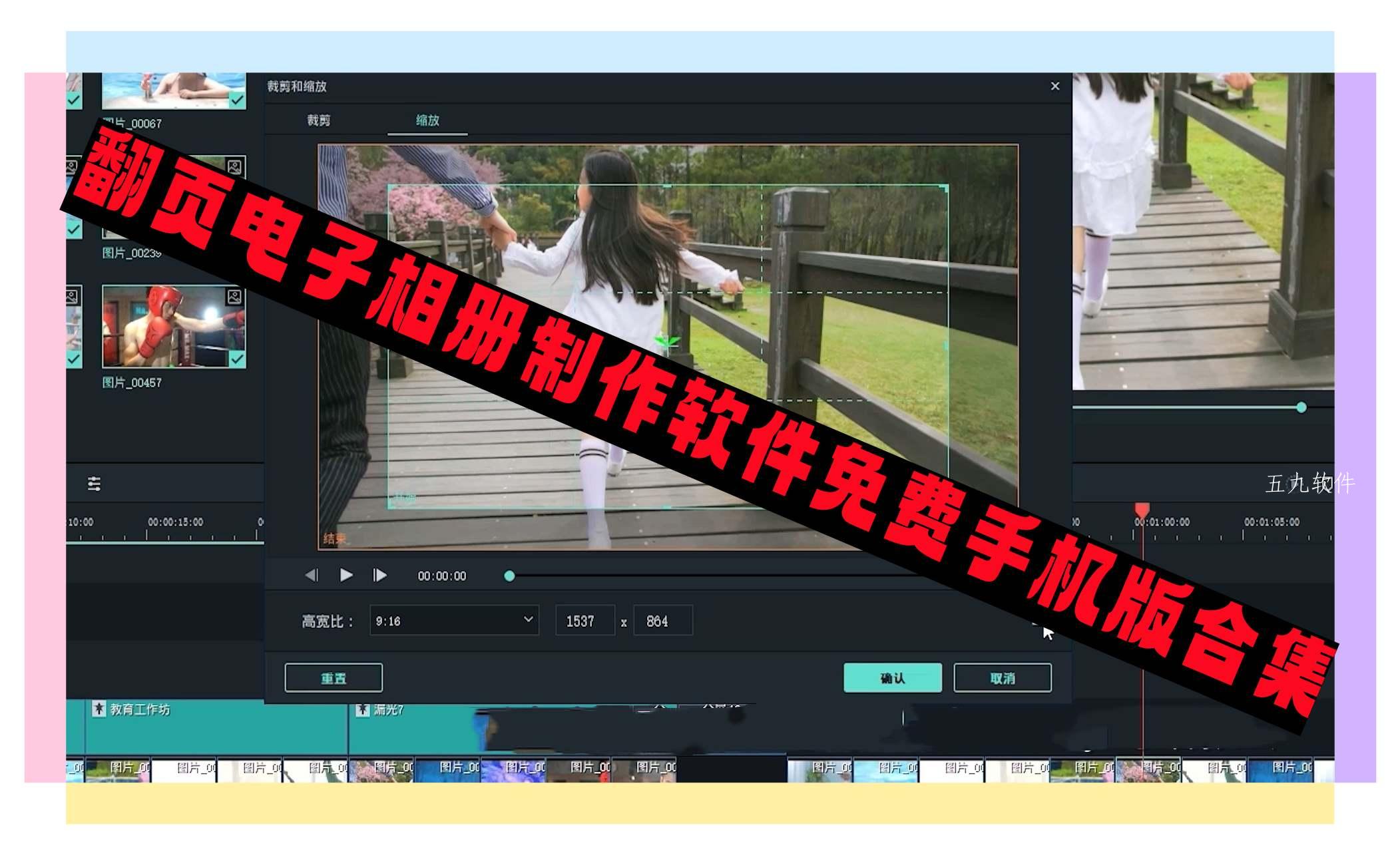Screen dimensions: 1400x855
Task: Step to previous frame in crop dialog
Action: (312, 575)
